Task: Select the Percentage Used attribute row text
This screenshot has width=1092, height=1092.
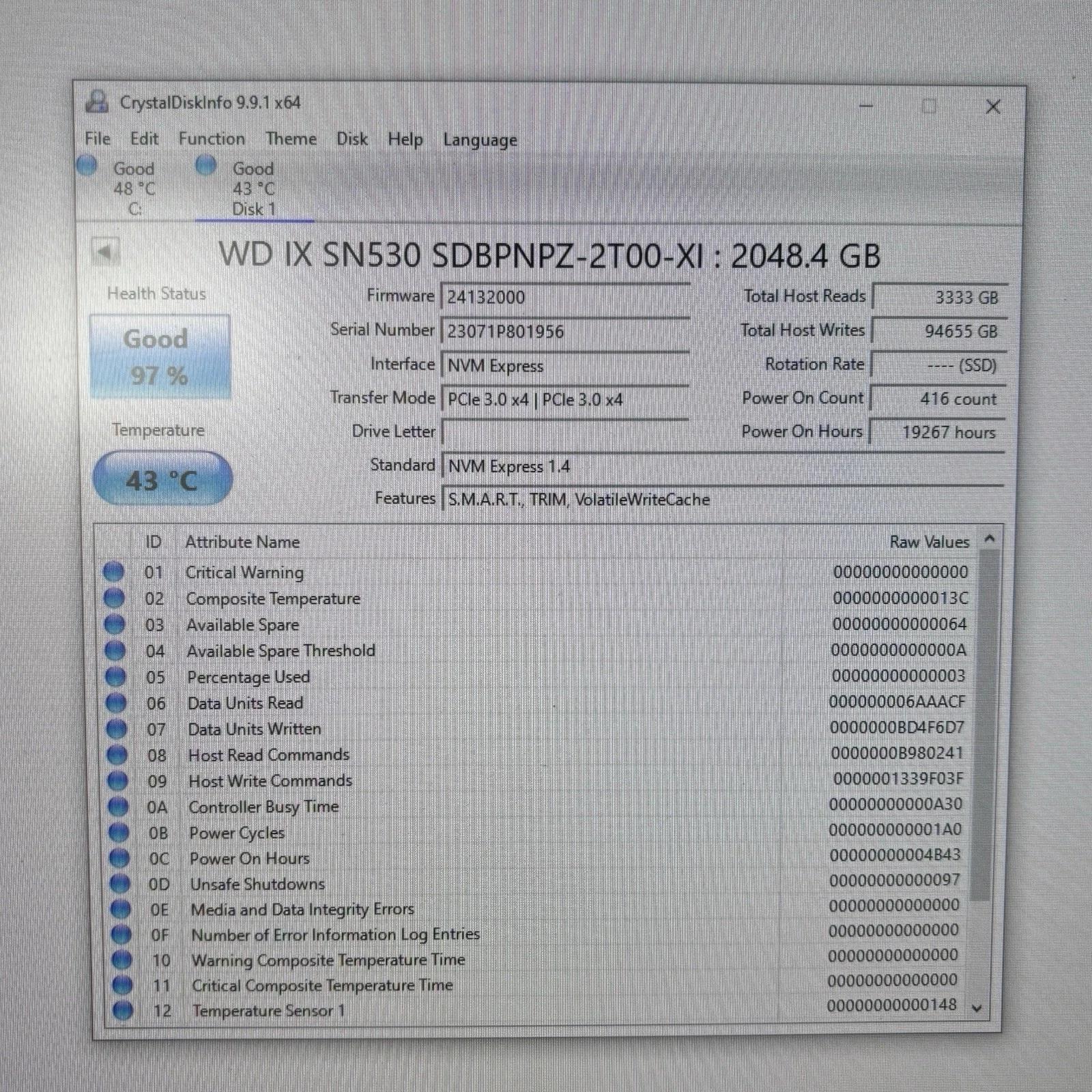Action: [x=248, y=677]
